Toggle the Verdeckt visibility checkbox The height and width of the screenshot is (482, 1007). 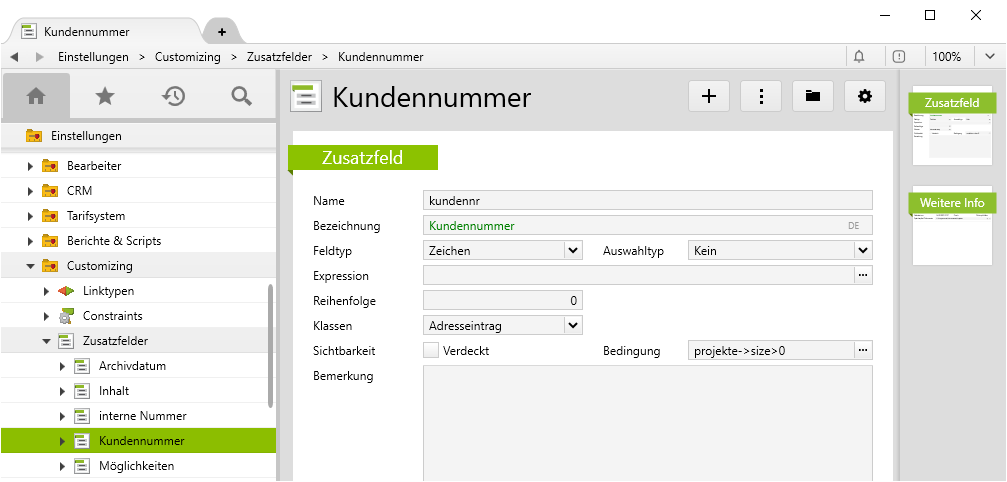(x=431, y=351)
